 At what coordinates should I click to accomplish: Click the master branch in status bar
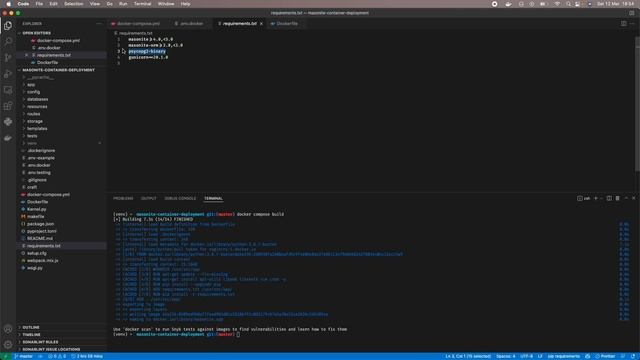tap(24, 356)
